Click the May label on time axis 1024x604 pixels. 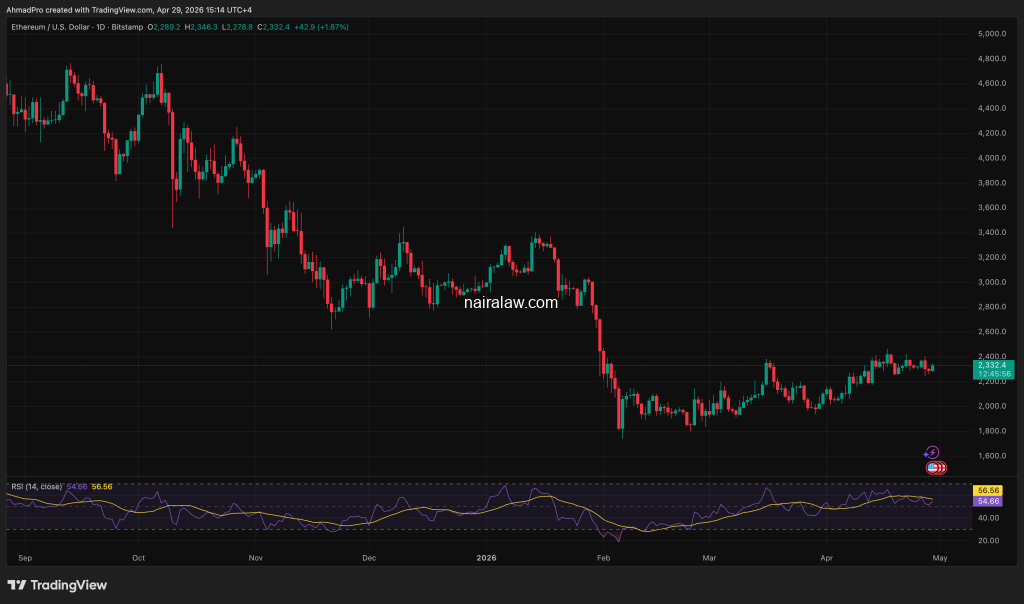[941, 556]
